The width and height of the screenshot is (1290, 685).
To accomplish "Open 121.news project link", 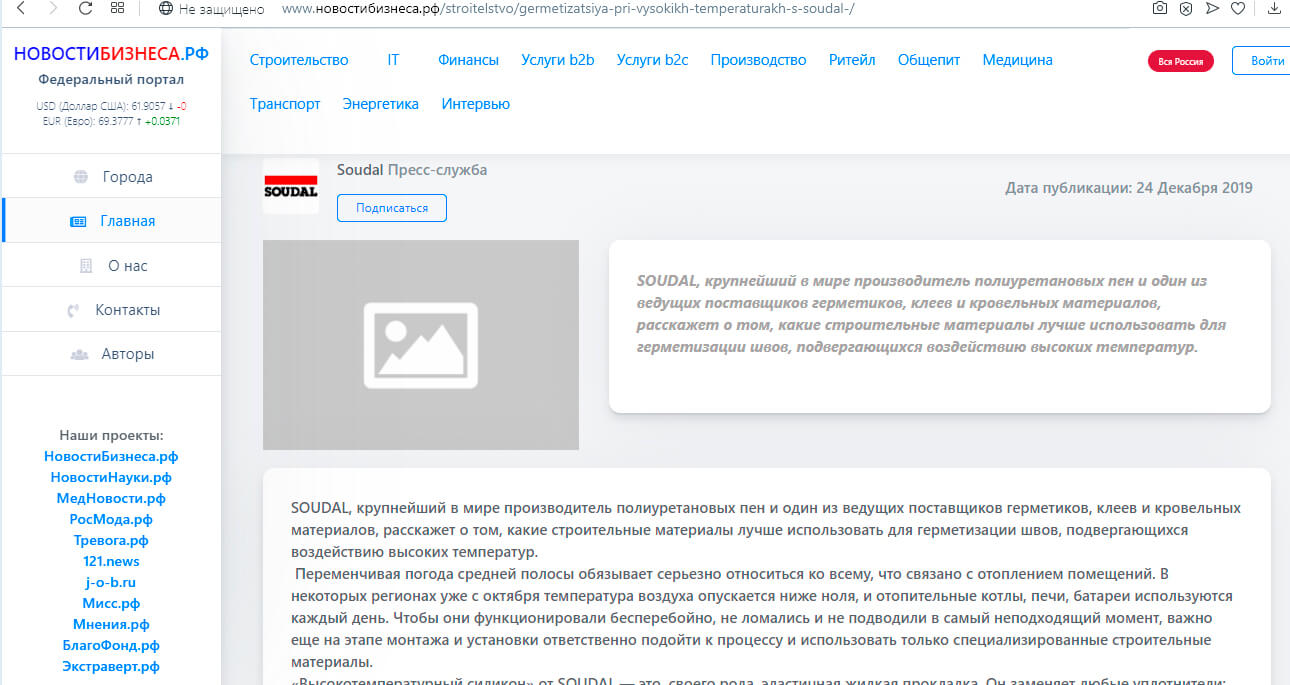I will [x=111, y=561].
